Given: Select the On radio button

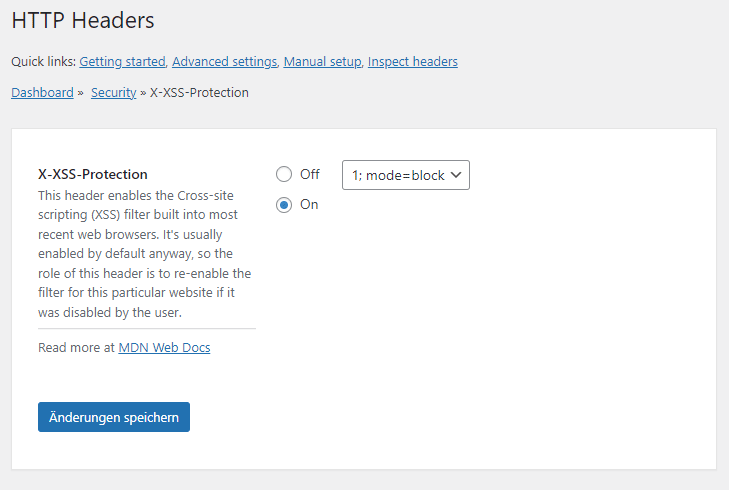Looking at the screenshot, I should (x=284, y=204).
